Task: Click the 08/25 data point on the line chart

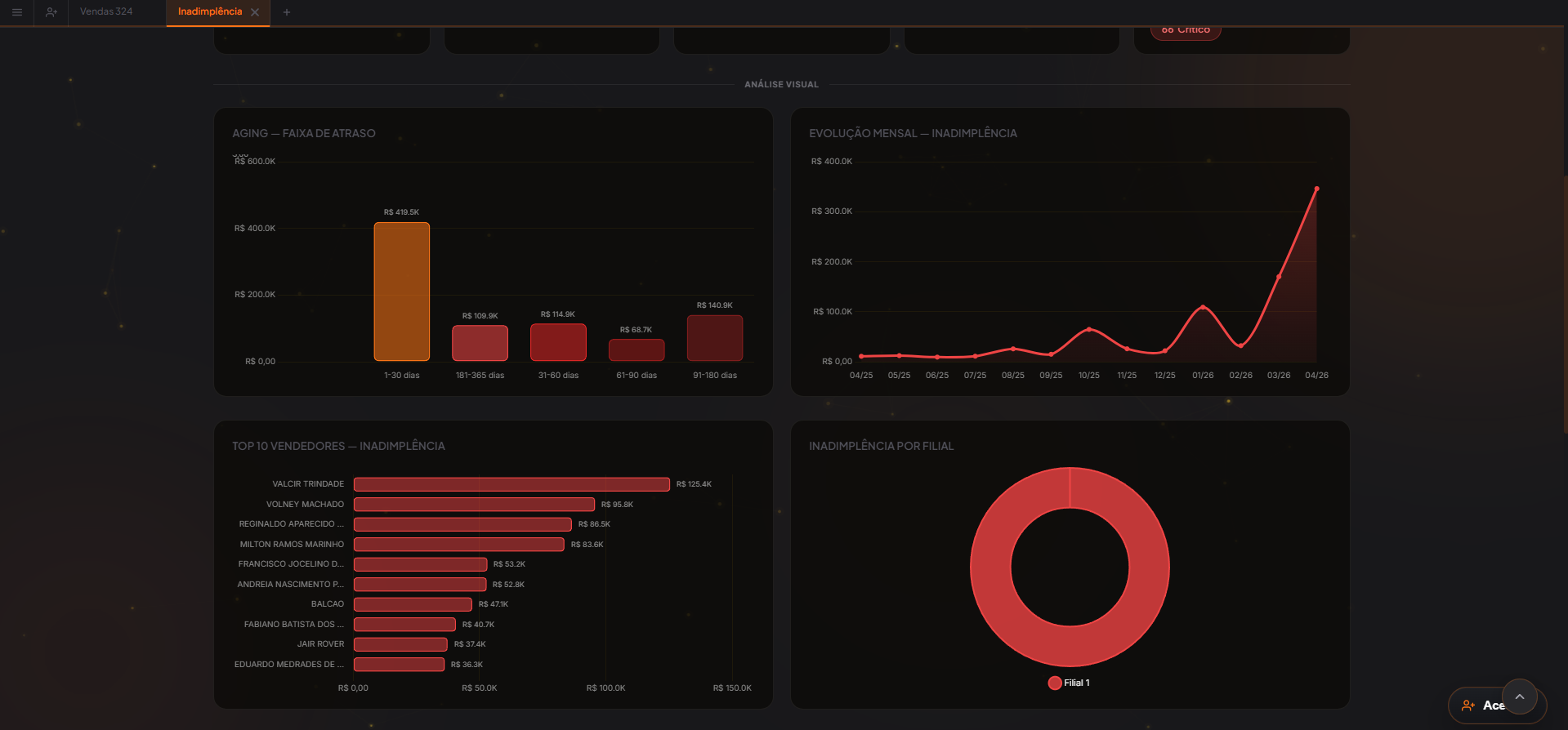Action: (x=1013, y=349)
